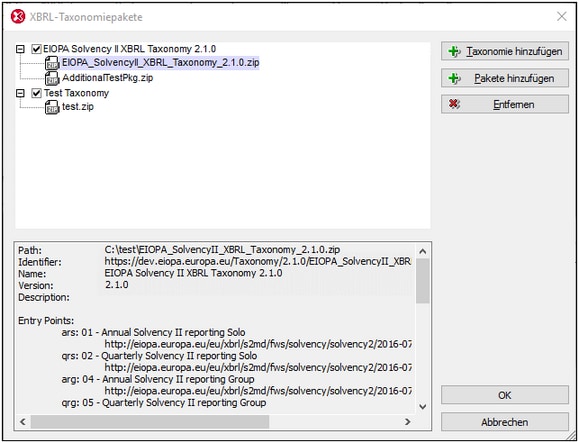Uncheck the Test Taxonomy checkbox
This screenshot has width=579, height=443.
coord(36,93)
